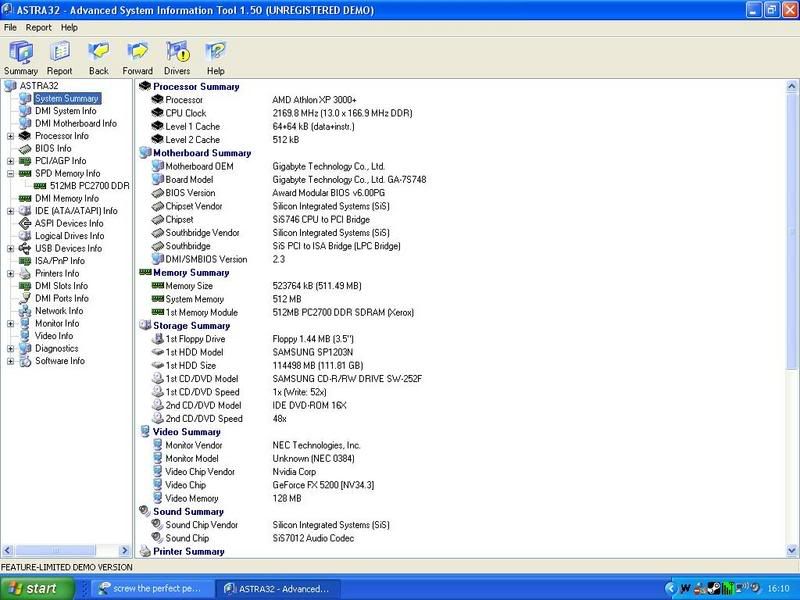The height and width of the screenshot is (600, 800).
Task: Click the BIOS Info chip icon
Action: [25, 148]
